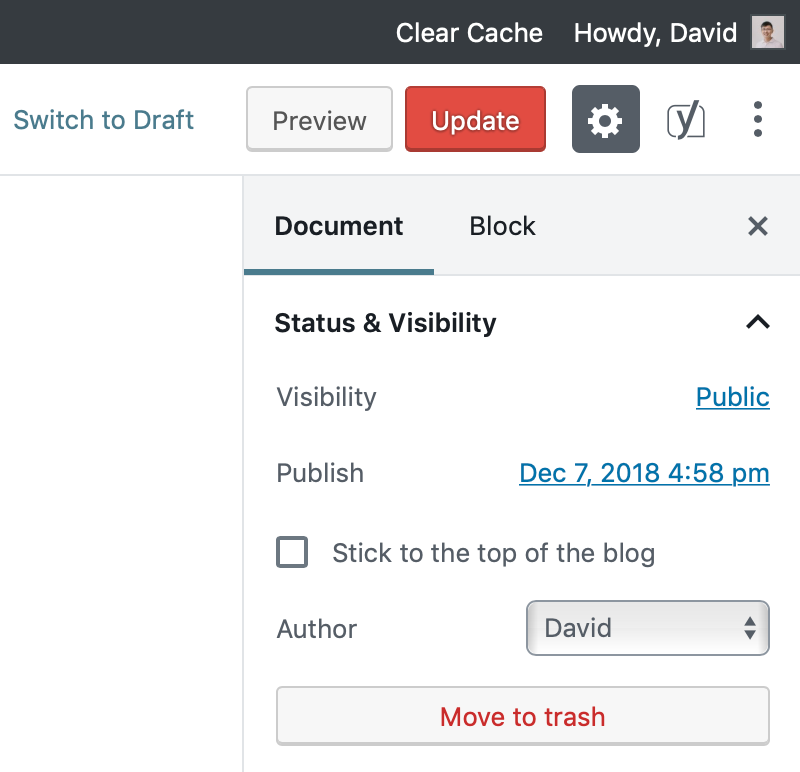Close the settings sidebar with X
Screen dimensions: 800x772
pyautogui.click(x=758, y=226)
